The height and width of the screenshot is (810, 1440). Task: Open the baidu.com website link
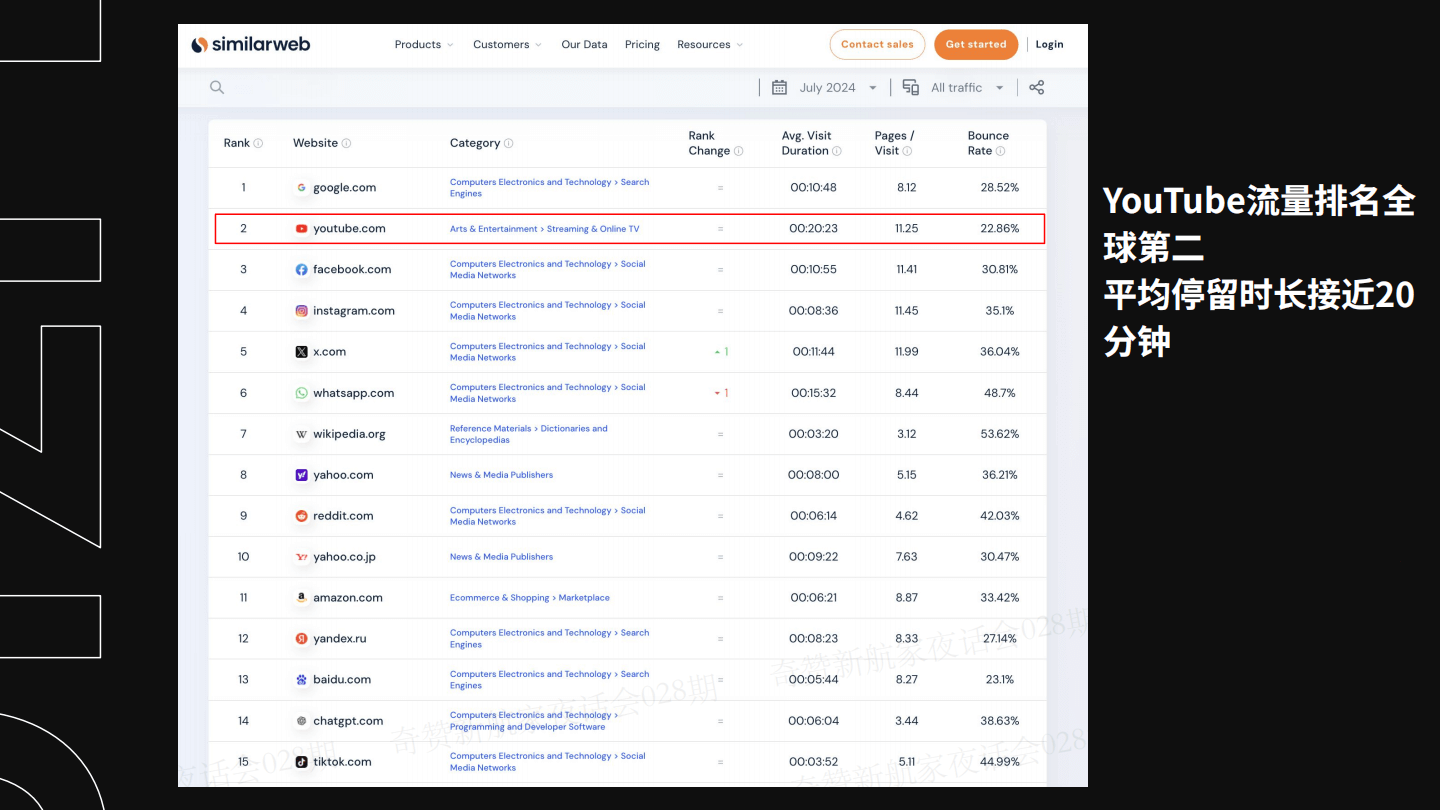tap(342, 679)
